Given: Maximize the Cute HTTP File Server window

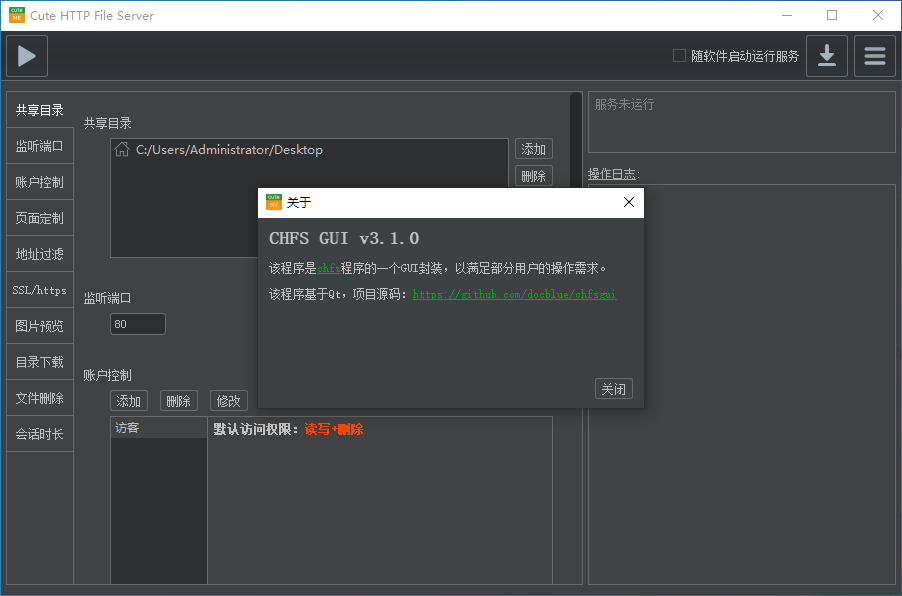Looking at the screenshot, I should (832, 16).
